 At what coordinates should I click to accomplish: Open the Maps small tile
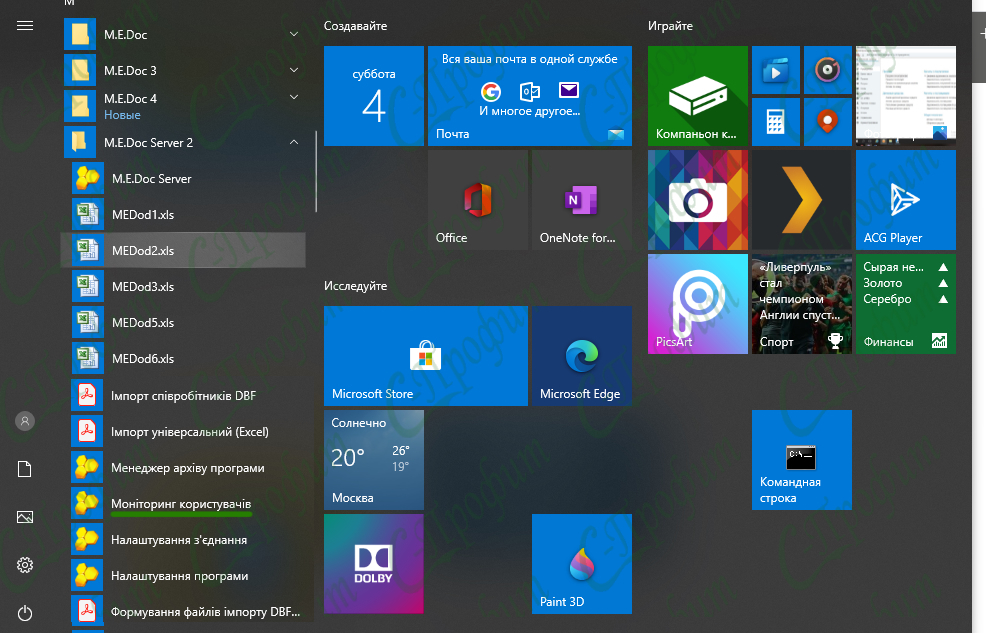tap(828, 122)
